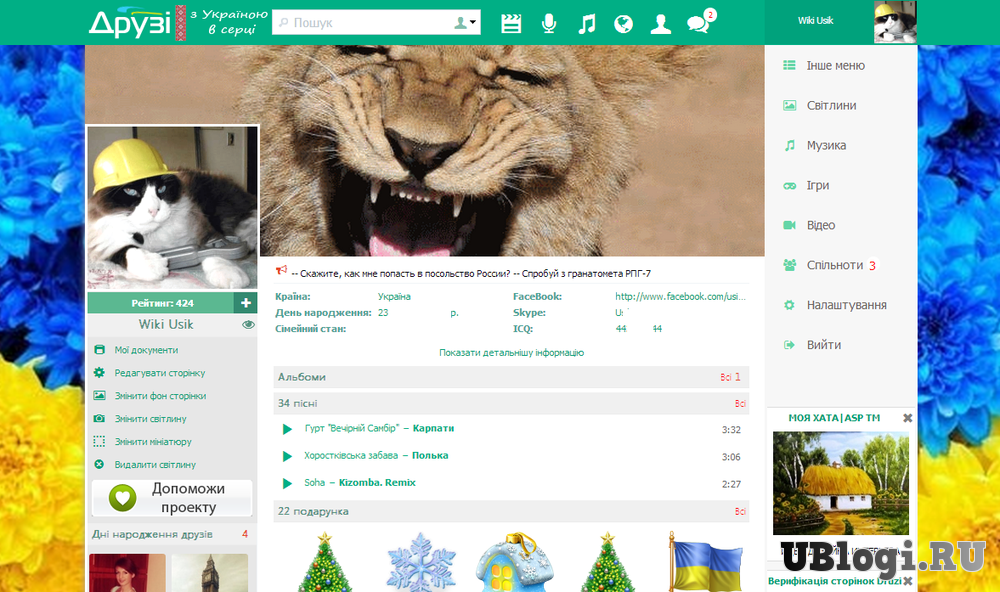Open Світлини in the right menu

(x=831, y=105)
